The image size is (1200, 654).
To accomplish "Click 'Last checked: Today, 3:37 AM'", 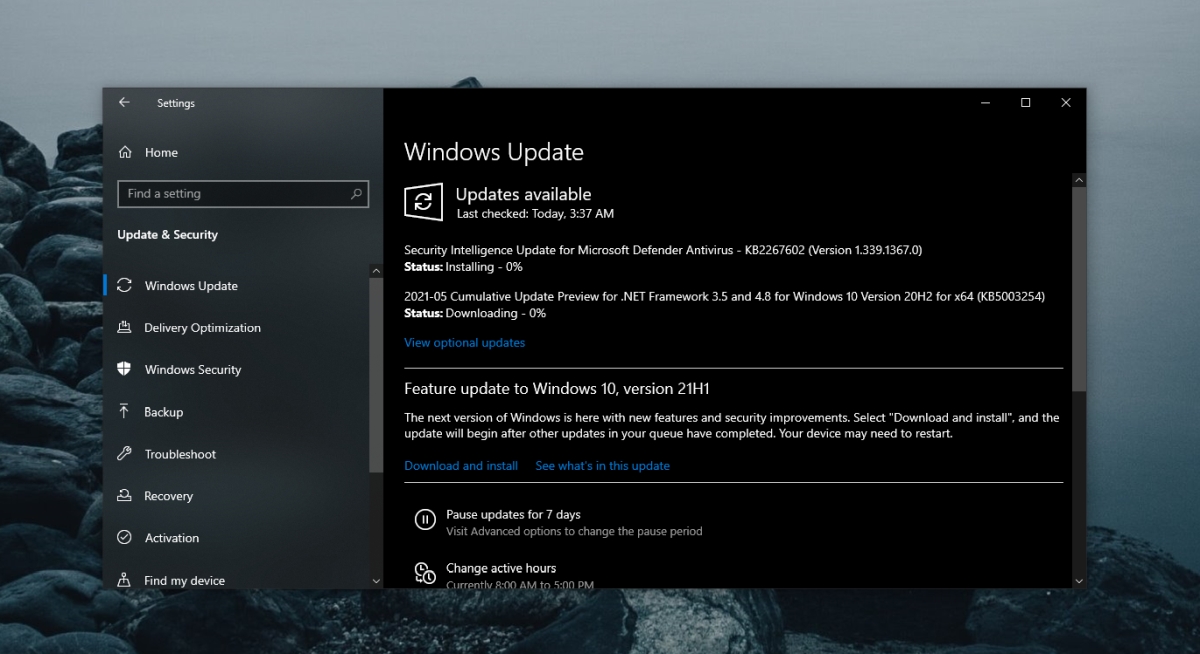I will coord(535,214).
